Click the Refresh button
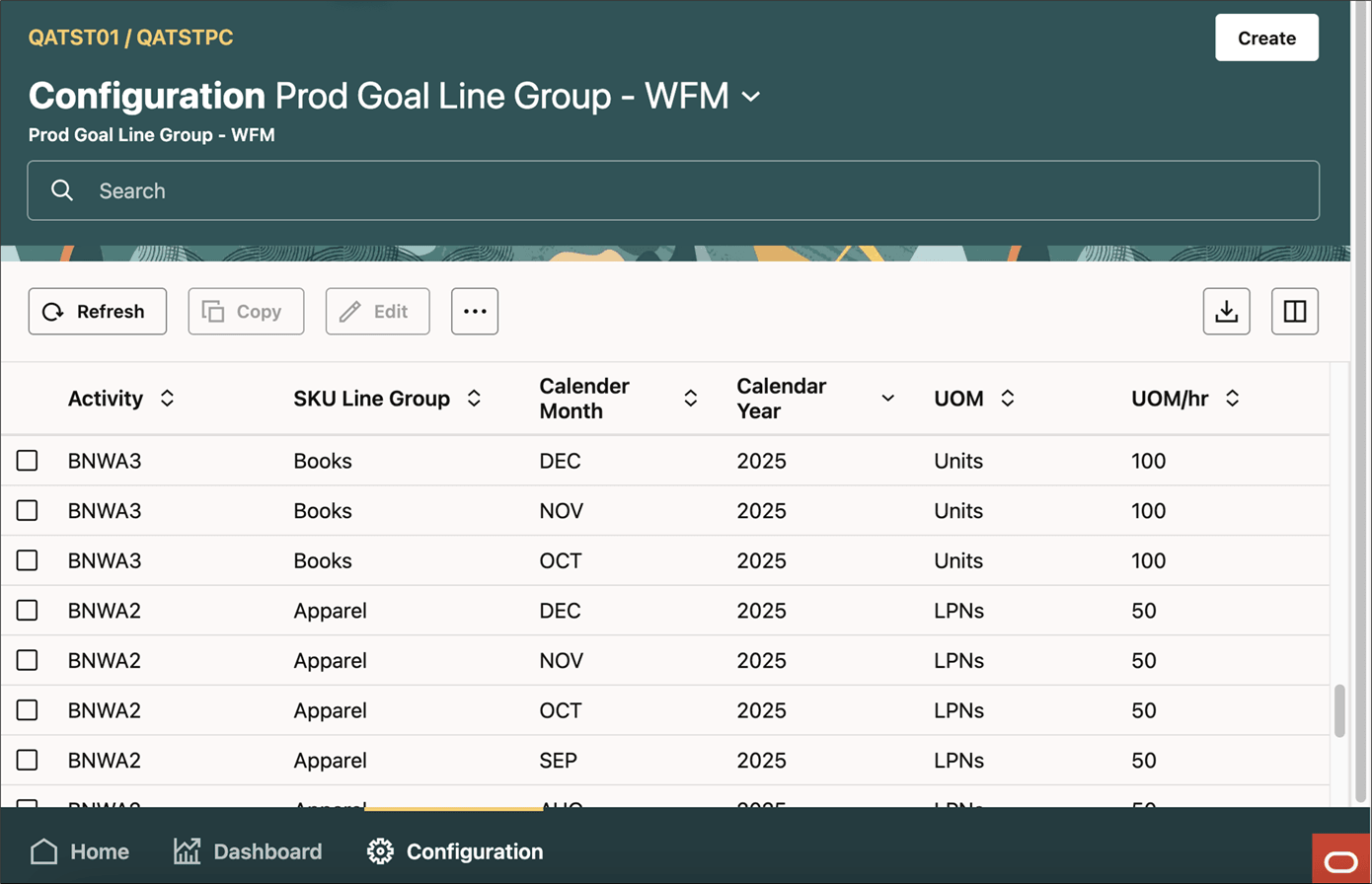This screenshot has width=1372, height=884. pyautogui.click(x=97, y=312)
